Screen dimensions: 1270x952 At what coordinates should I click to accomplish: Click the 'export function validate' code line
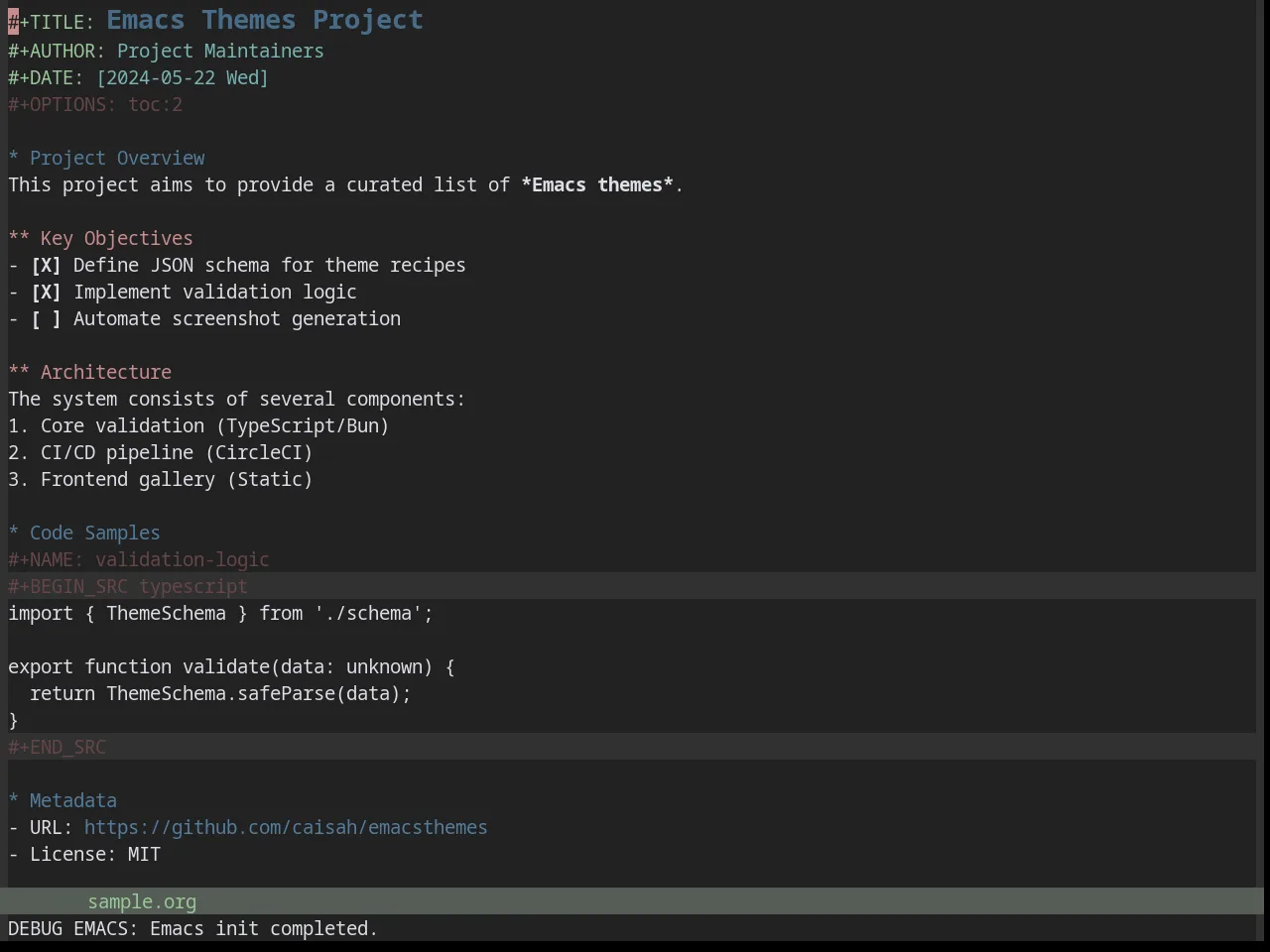click(x=231, y=666)
